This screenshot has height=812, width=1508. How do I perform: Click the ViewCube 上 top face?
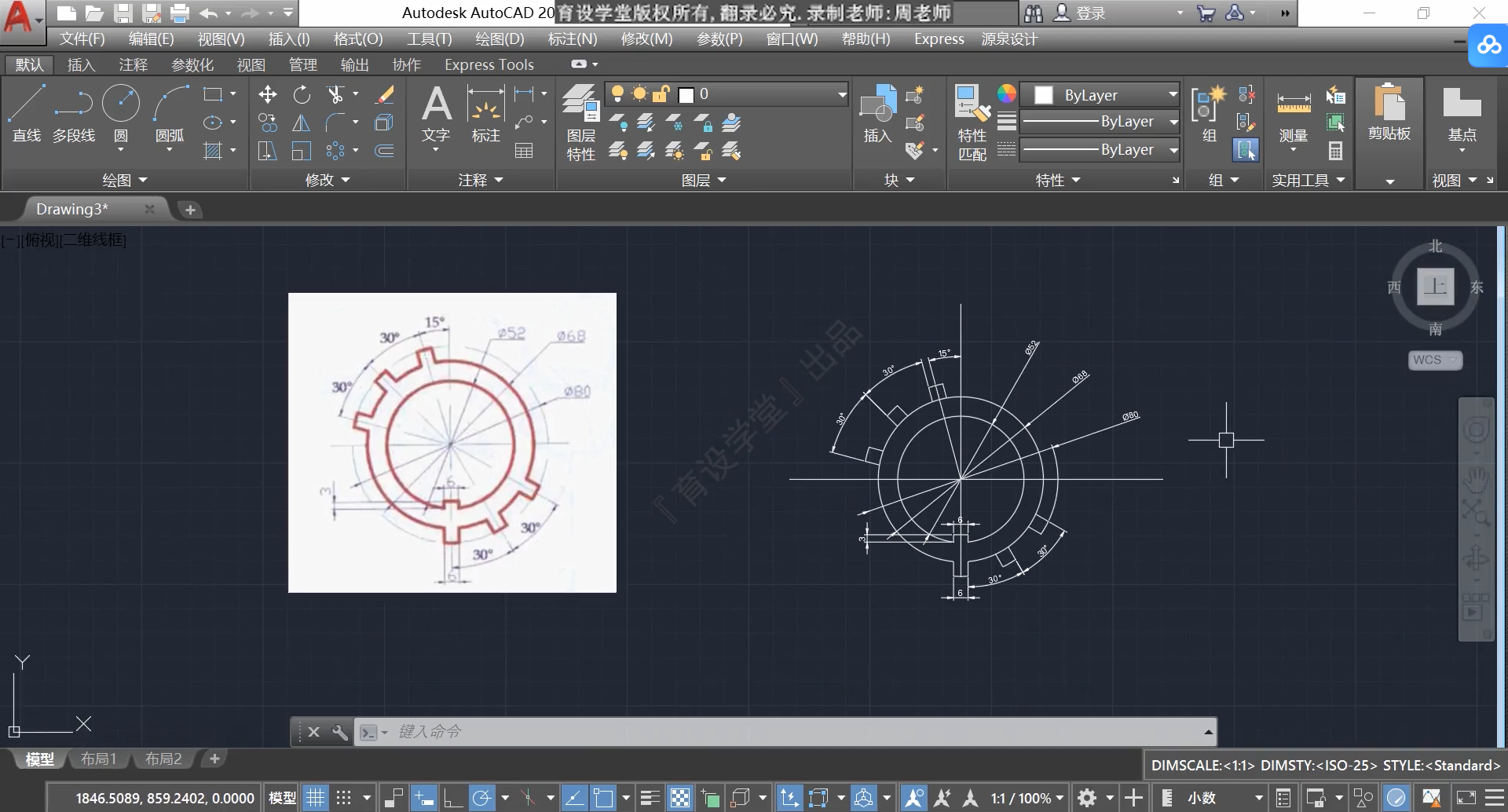1436,287
